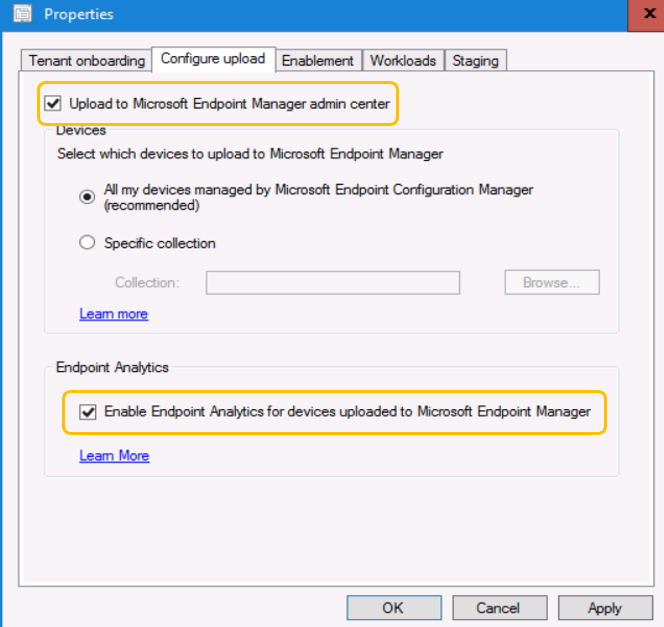664x627 pixels.
Task: Toggle Enable Endpoint Analytics checkbox
Action: [x=88, y=412]
